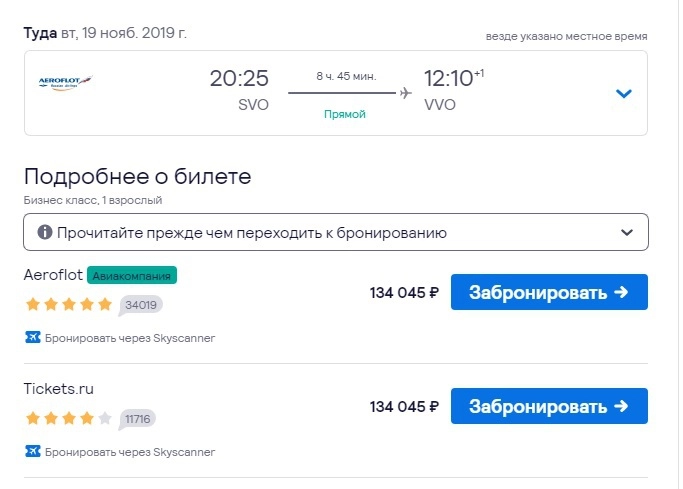Open Tickets.ru 11716 reviews count bubble
Image resolution: width=683 pixels, height=489 pixels.
pos(139,419)
